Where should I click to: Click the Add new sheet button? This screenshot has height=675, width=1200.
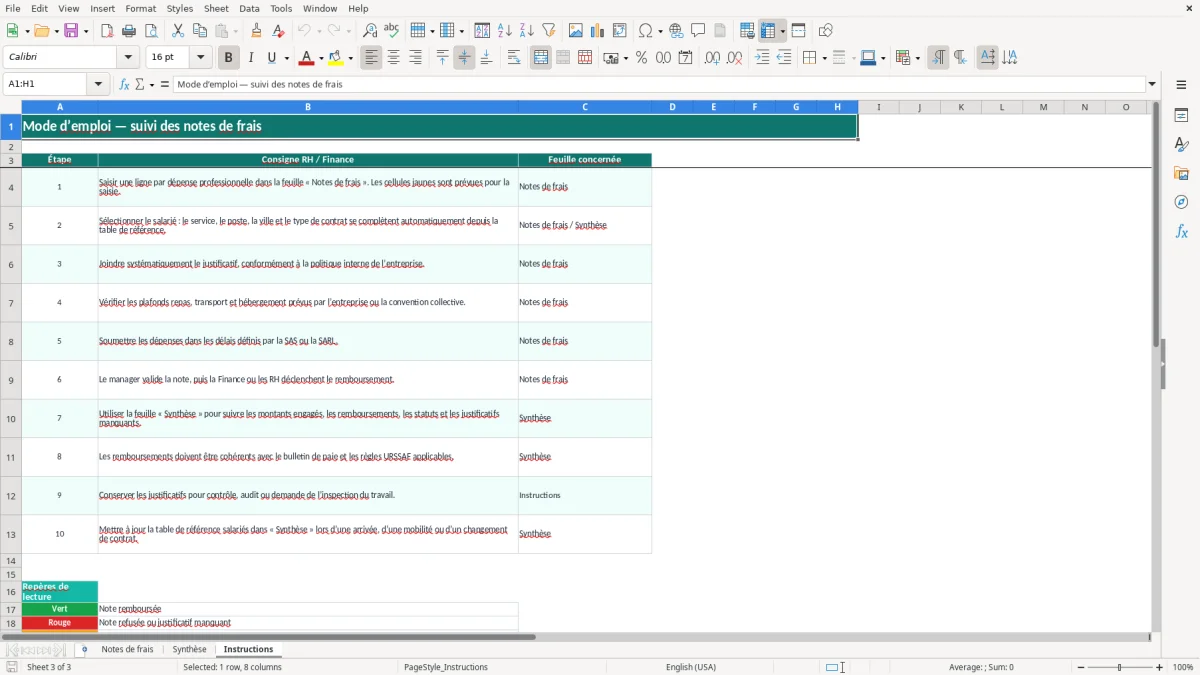(x=84, y=649)
